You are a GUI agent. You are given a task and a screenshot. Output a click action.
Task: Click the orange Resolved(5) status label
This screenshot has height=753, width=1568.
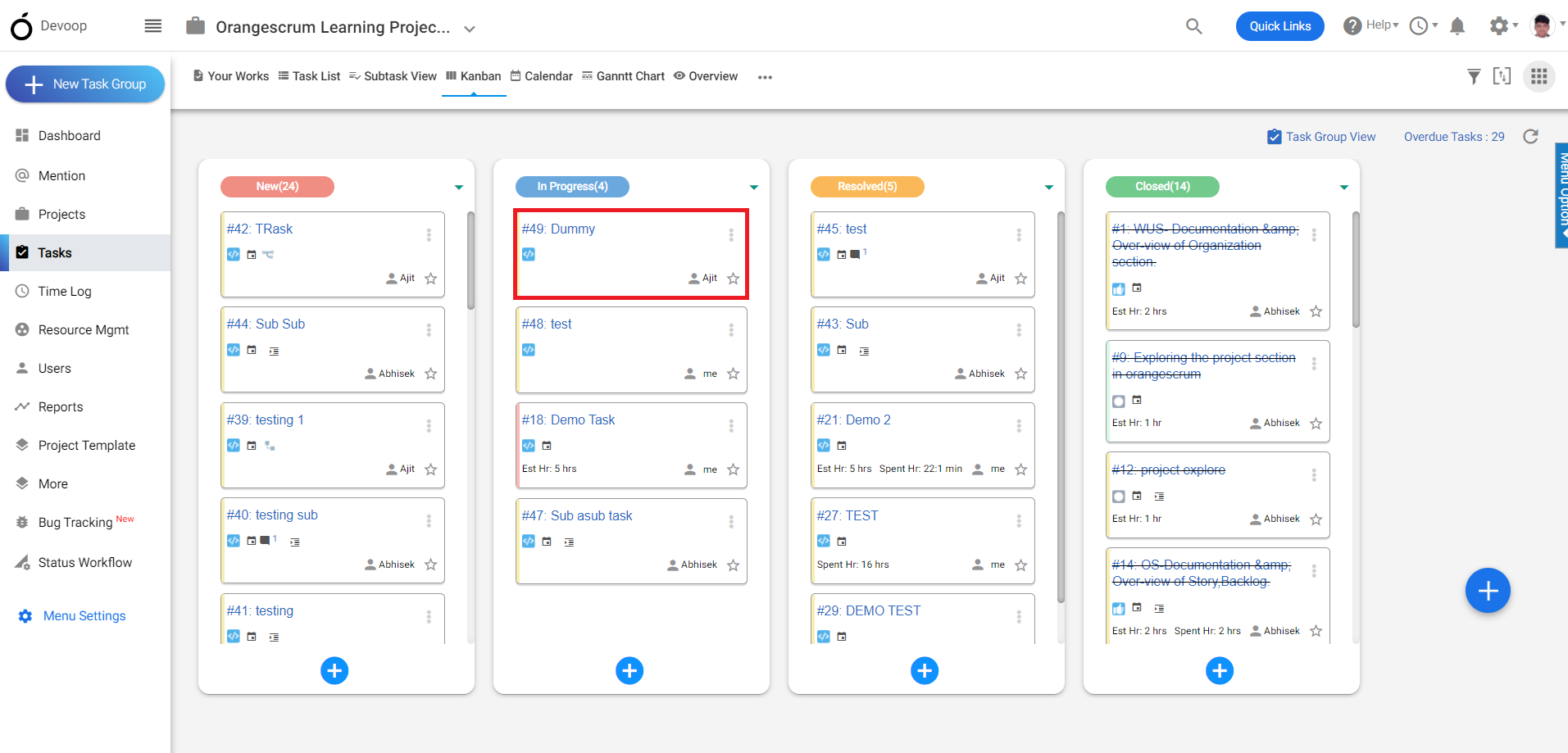tap(867, 187)
